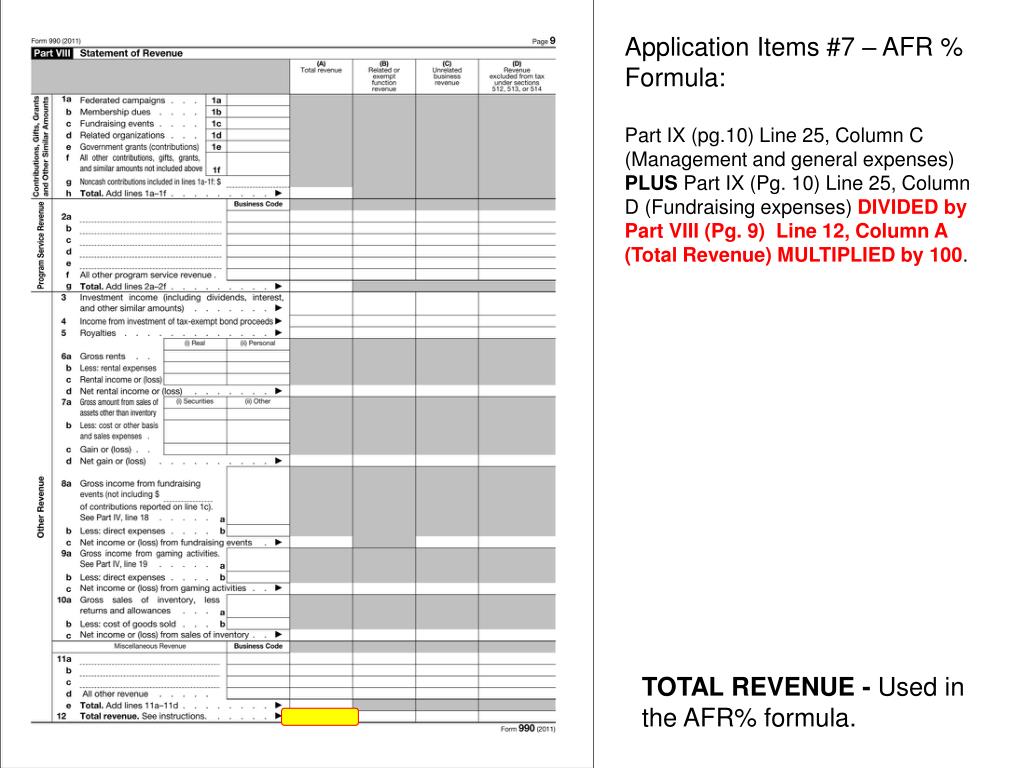The height and width of the screenshot is (768, 1024).
Task: Click the "(i) Real" column sub-header
Action: coord(195,344)
